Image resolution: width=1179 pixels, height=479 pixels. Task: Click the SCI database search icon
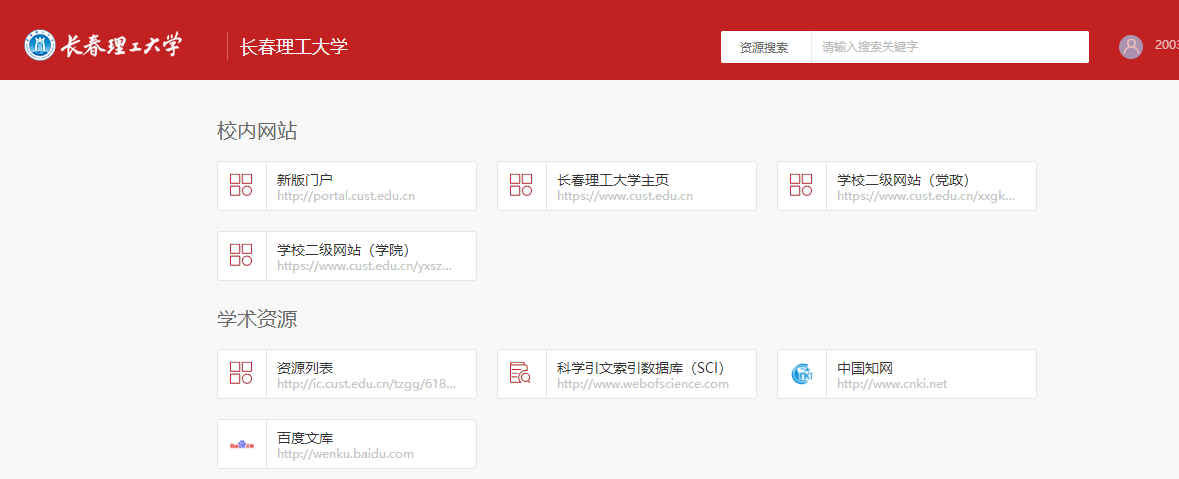[521, 373]
